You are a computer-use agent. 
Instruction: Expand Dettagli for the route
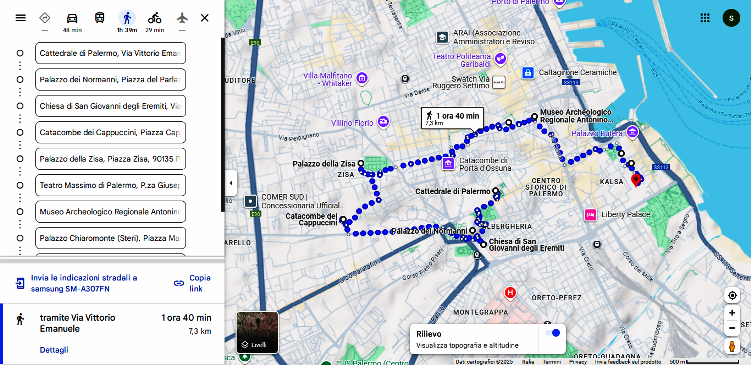(54, 350)
